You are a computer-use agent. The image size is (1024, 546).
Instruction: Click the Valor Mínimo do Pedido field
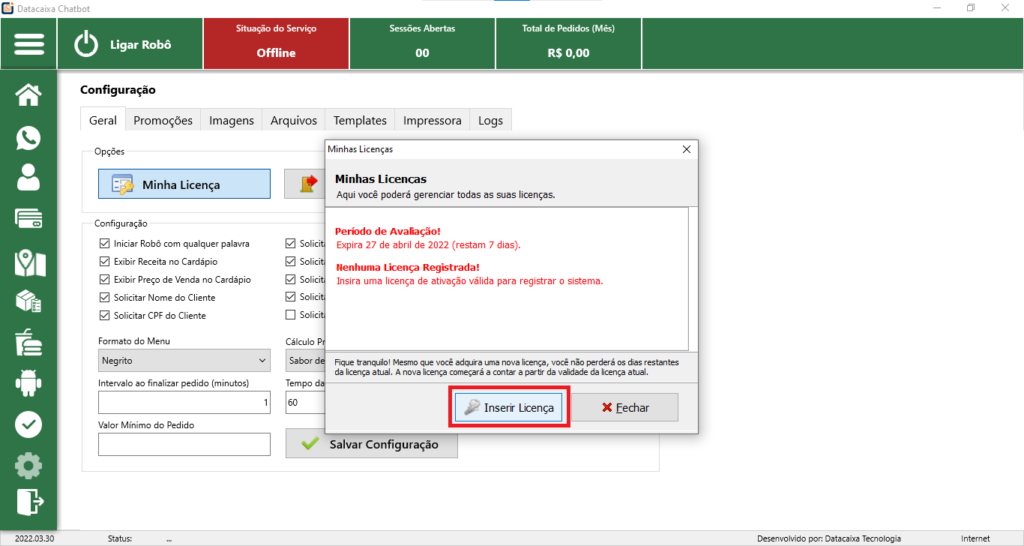(x=184, y=444)
